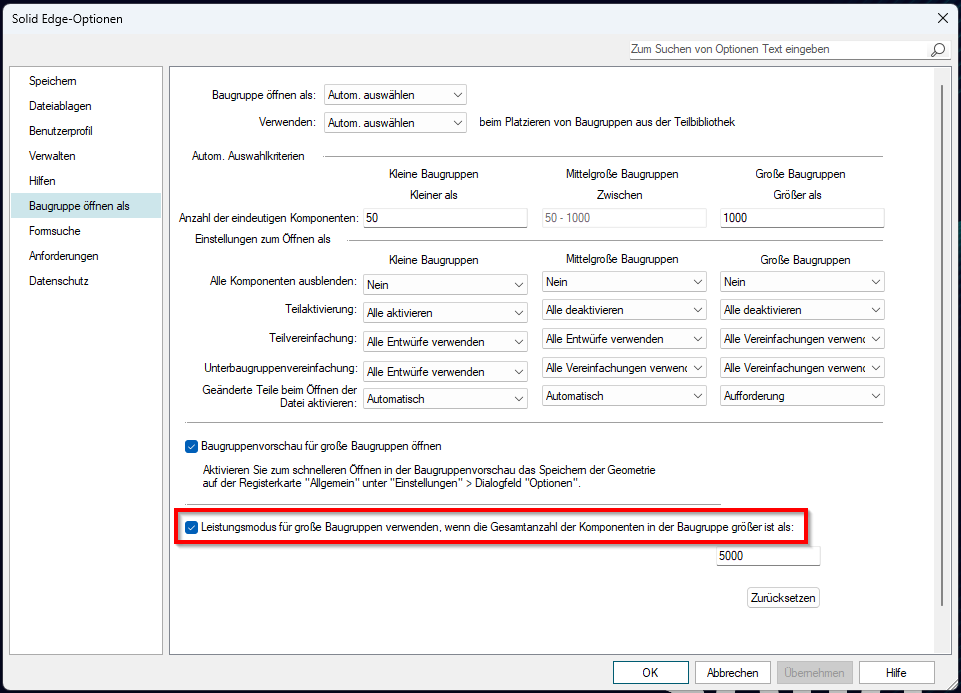
Task: Open Alle Komponenten ausblenden dropdown for Kleine Baugruppen
Action: [445, 284]
